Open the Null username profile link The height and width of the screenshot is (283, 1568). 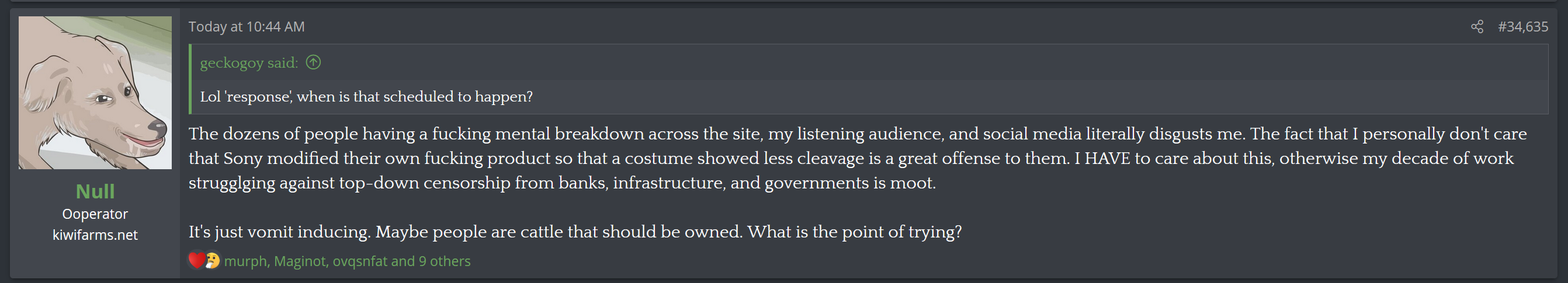tap(95, 191)
